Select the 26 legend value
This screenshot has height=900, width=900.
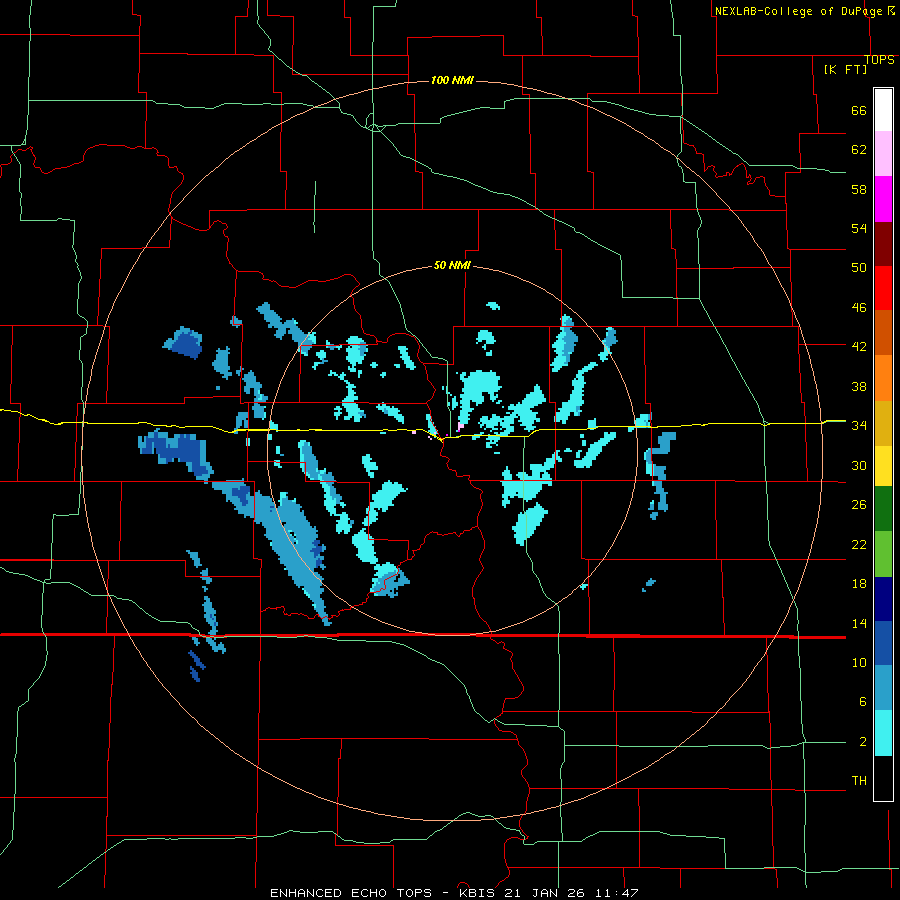pos(859,505)
